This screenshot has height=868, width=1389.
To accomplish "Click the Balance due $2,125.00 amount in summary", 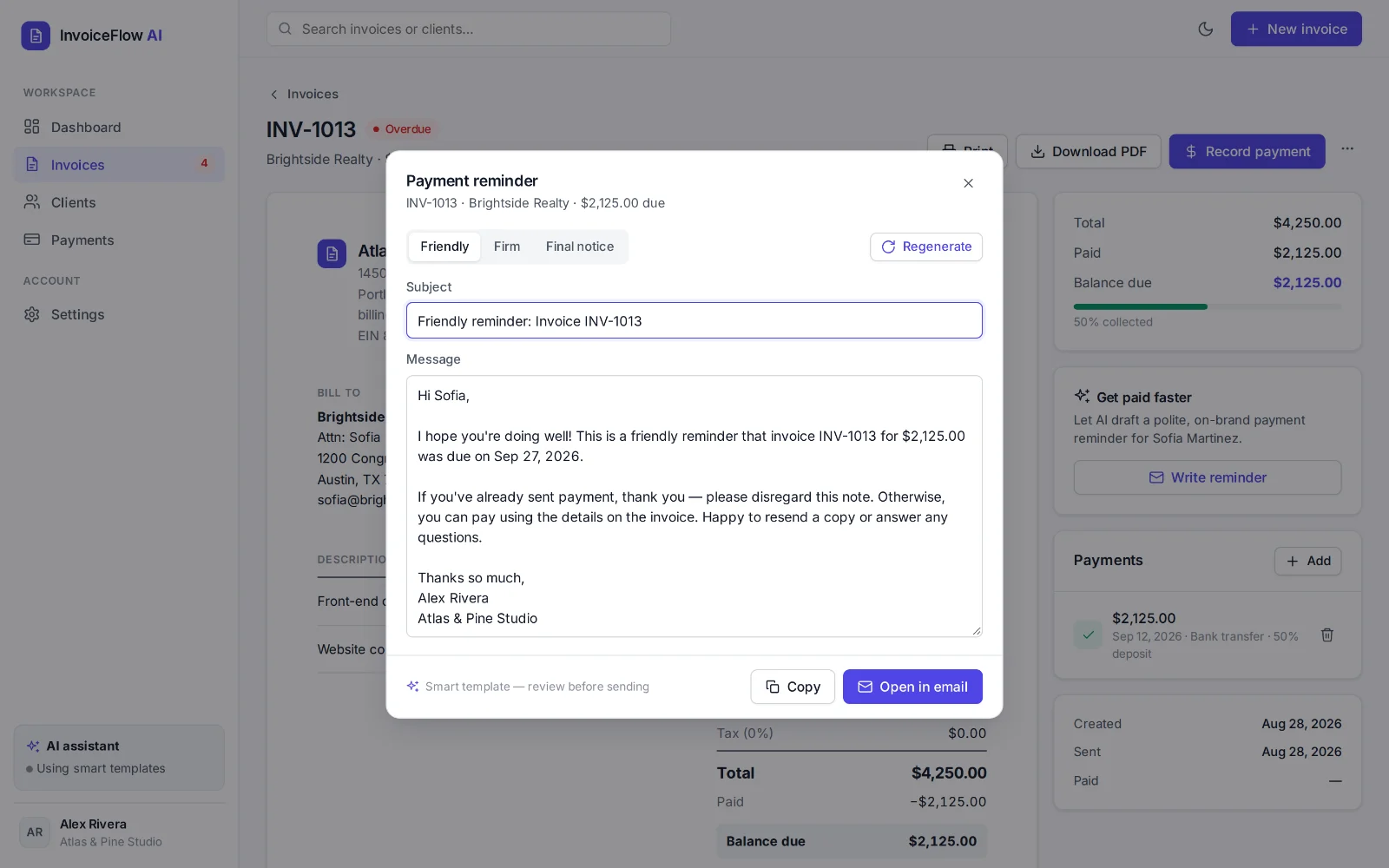I will (x=1307, y=283).
